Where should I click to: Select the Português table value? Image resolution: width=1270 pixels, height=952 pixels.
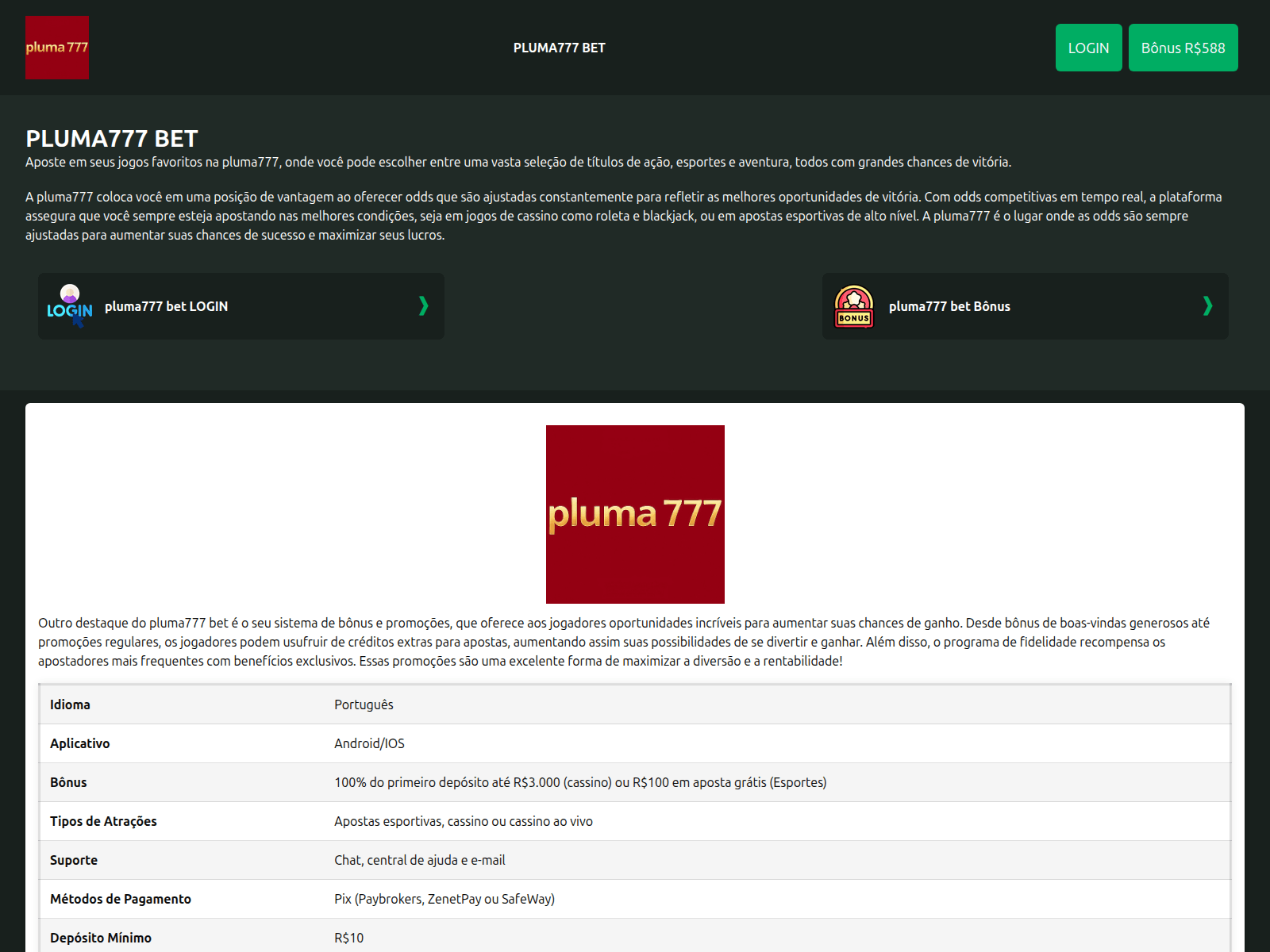click(364, 704)
